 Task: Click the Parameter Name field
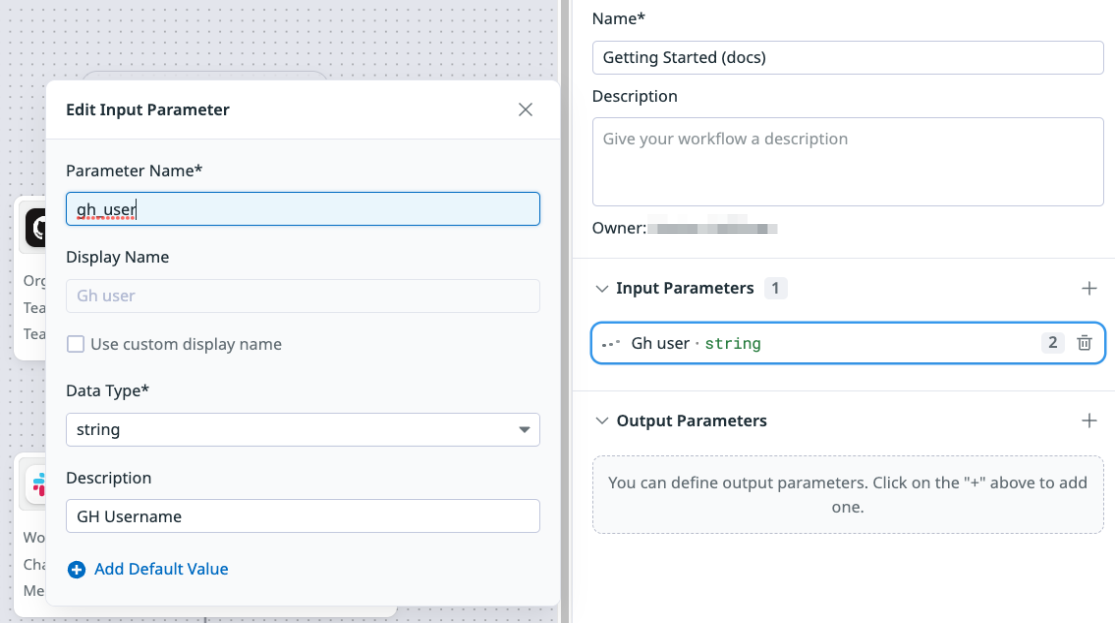coord(302,209)
